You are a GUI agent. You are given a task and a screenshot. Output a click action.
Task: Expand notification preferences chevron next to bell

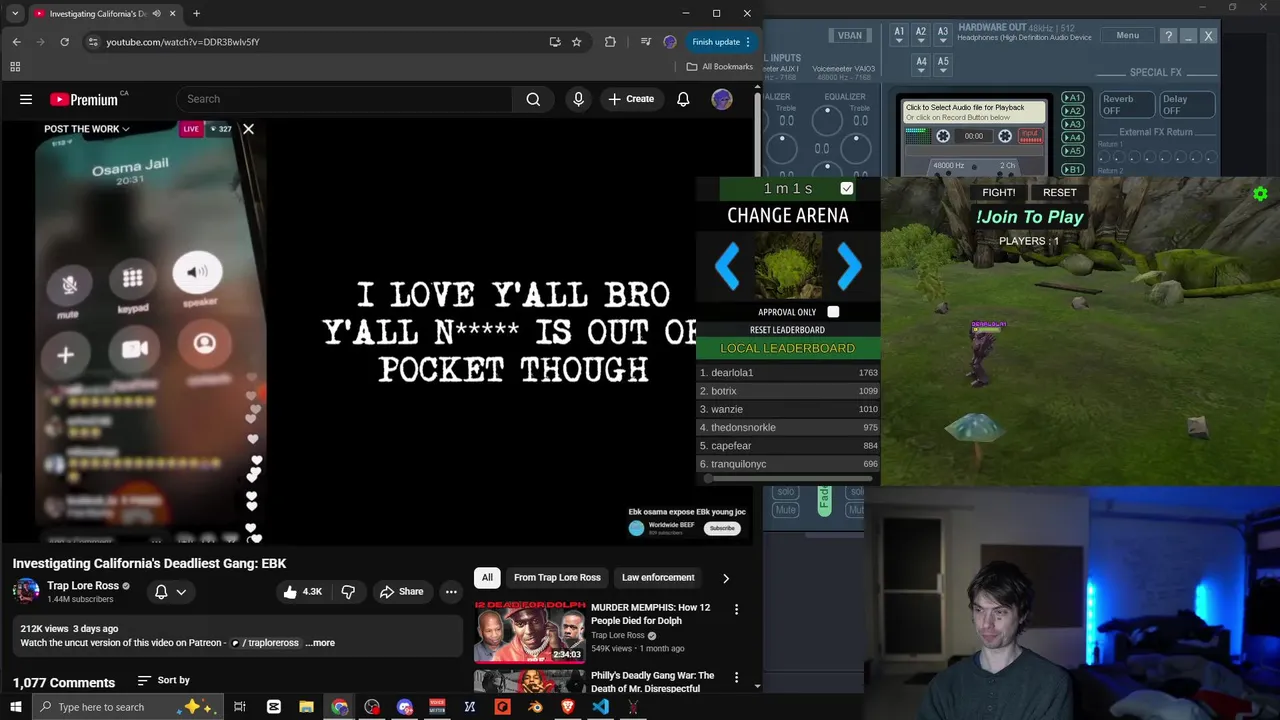tap(181, 592)
